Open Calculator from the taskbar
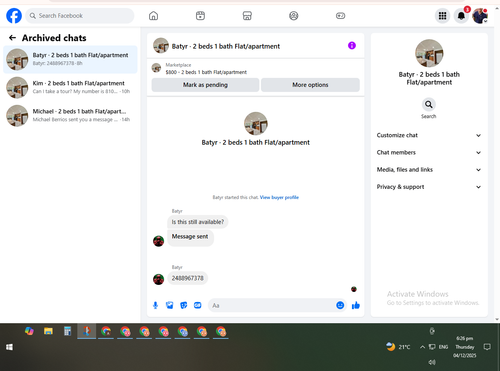Viewport: 500px width, 371px height. click(x=68, y=331)
